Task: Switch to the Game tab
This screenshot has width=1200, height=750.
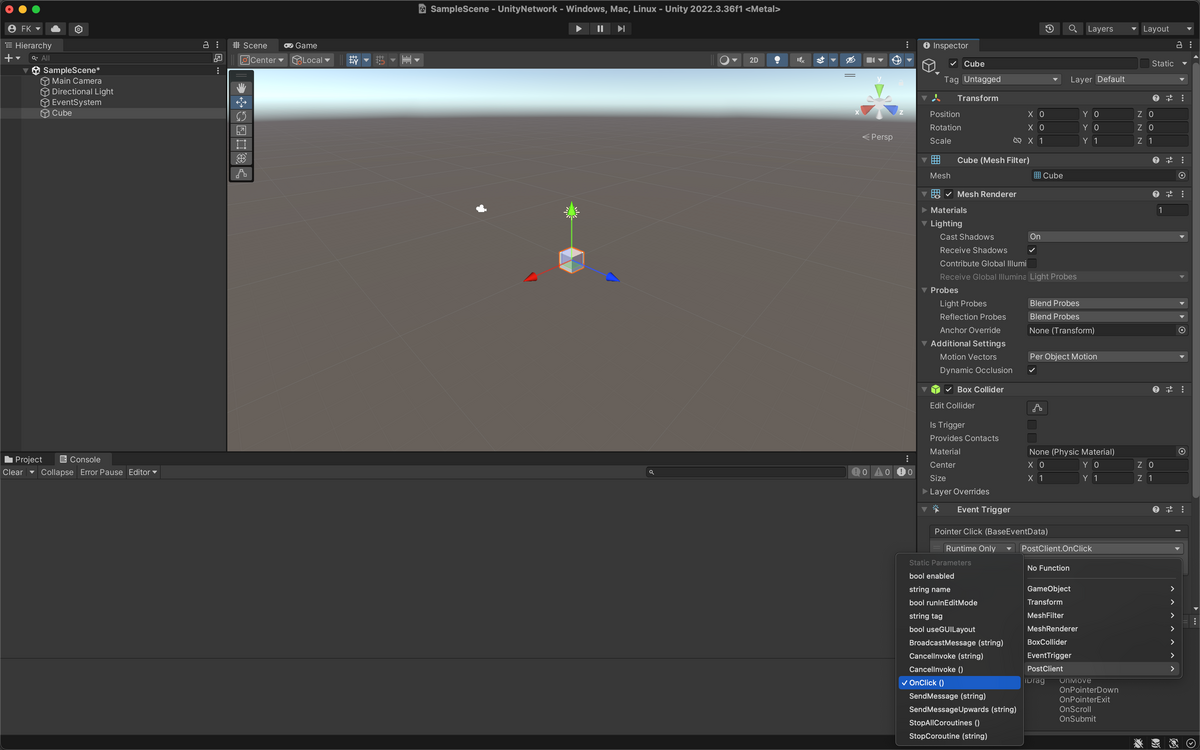Action: 300,45
